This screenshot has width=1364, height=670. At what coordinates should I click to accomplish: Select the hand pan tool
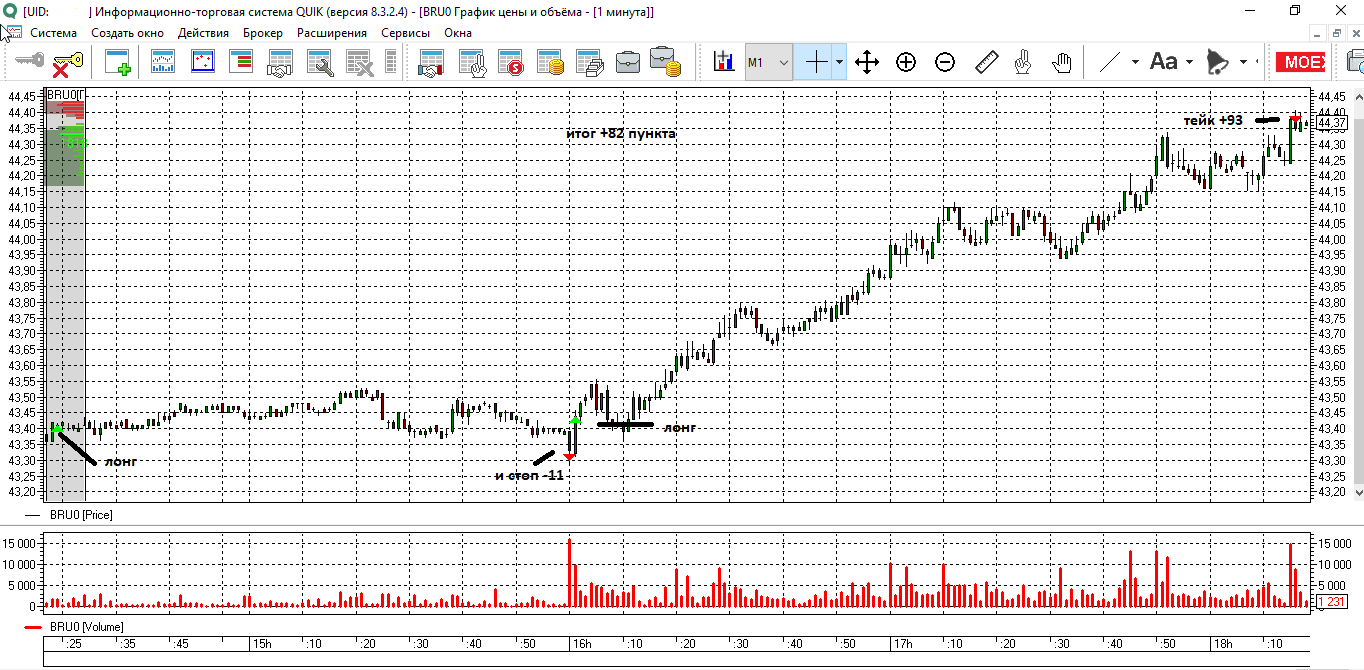point(1061,62)
